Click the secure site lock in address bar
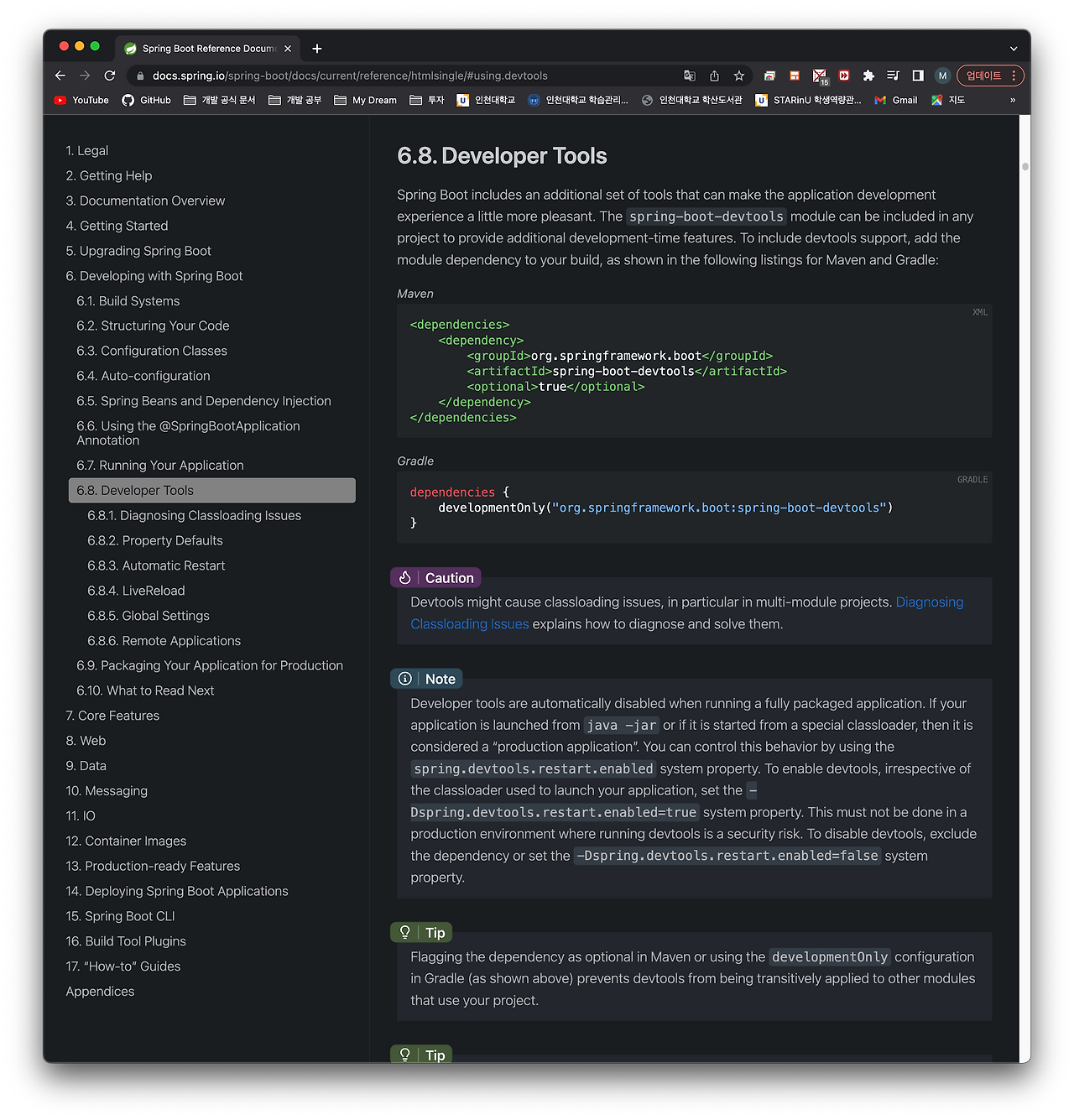Screen dimensions: 1074x1120 [139, 76]
